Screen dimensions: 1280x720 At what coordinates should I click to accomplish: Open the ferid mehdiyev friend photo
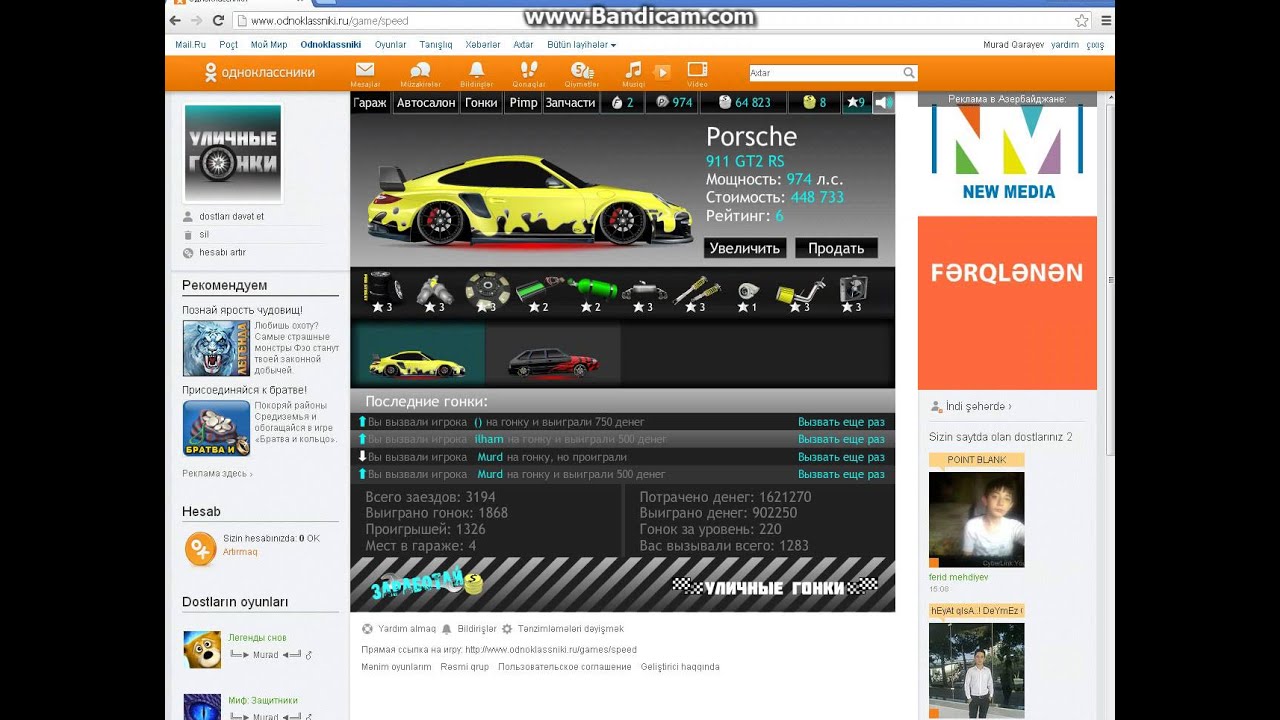(977, 520)
